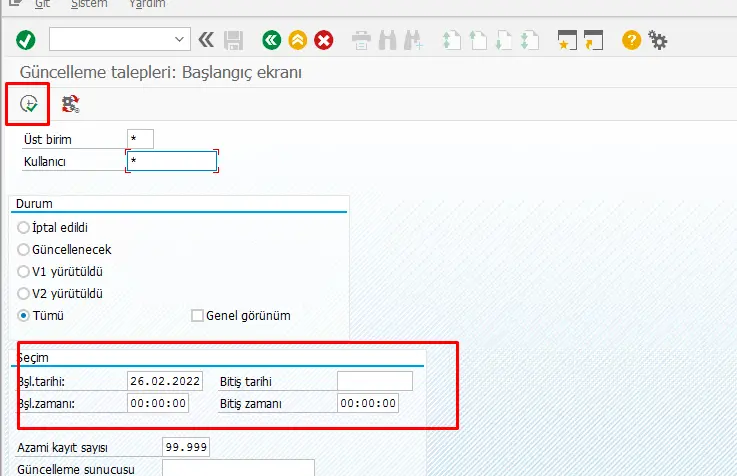Click the Execute clock icon

coord(29,103)
